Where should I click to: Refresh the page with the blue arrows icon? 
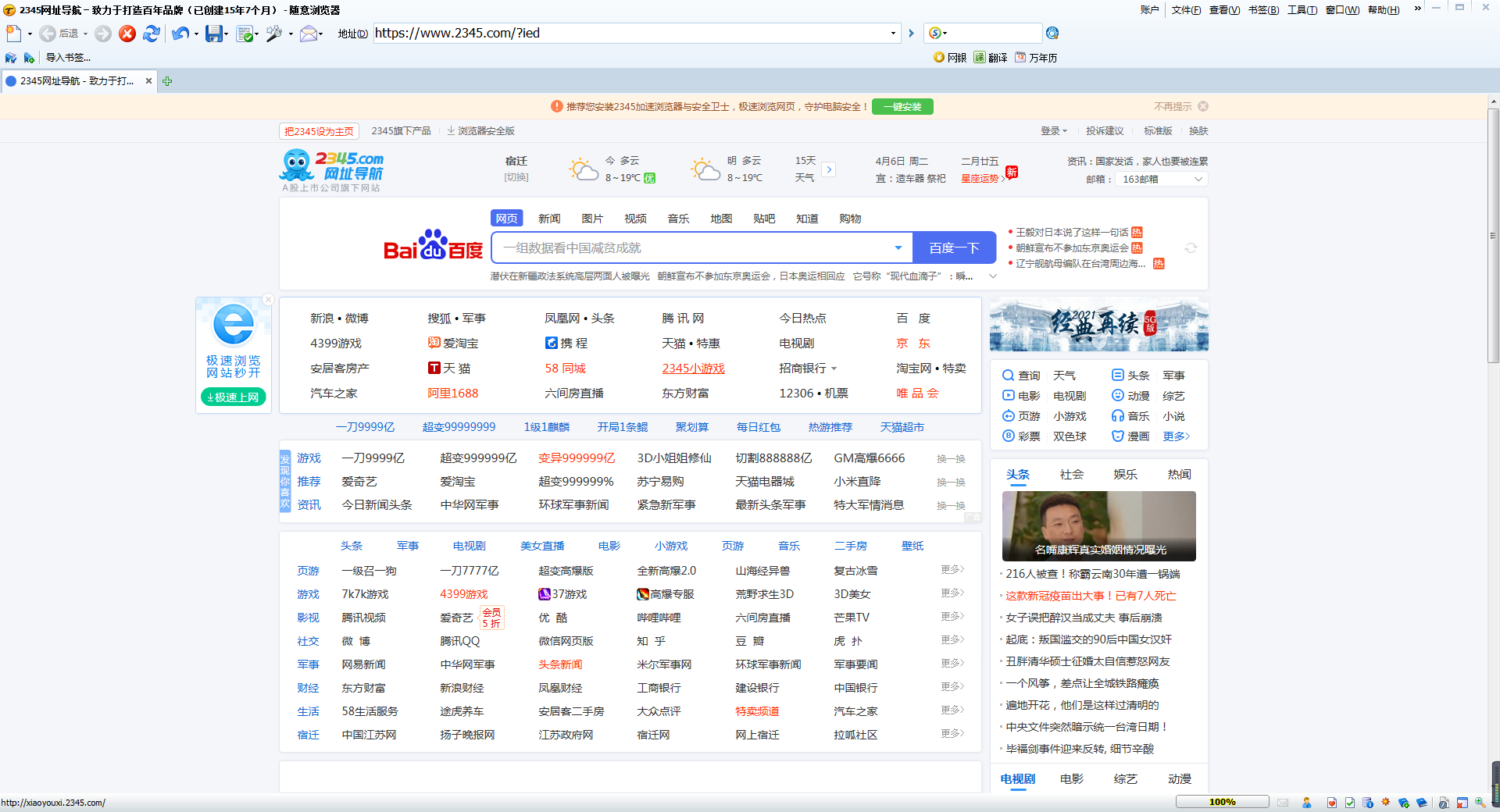pos(152,34)
